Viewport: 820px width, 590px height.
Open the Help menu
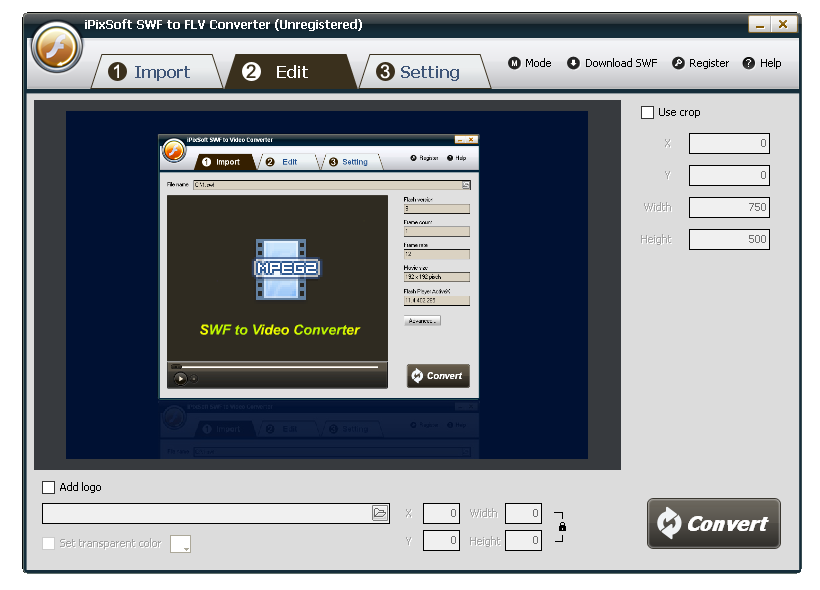[762, 63]
